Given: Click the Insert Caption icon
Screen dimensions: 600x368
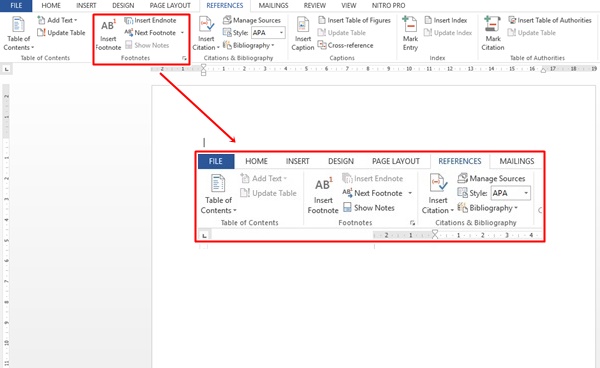Looking at the screenshot, I should point(303,24).
